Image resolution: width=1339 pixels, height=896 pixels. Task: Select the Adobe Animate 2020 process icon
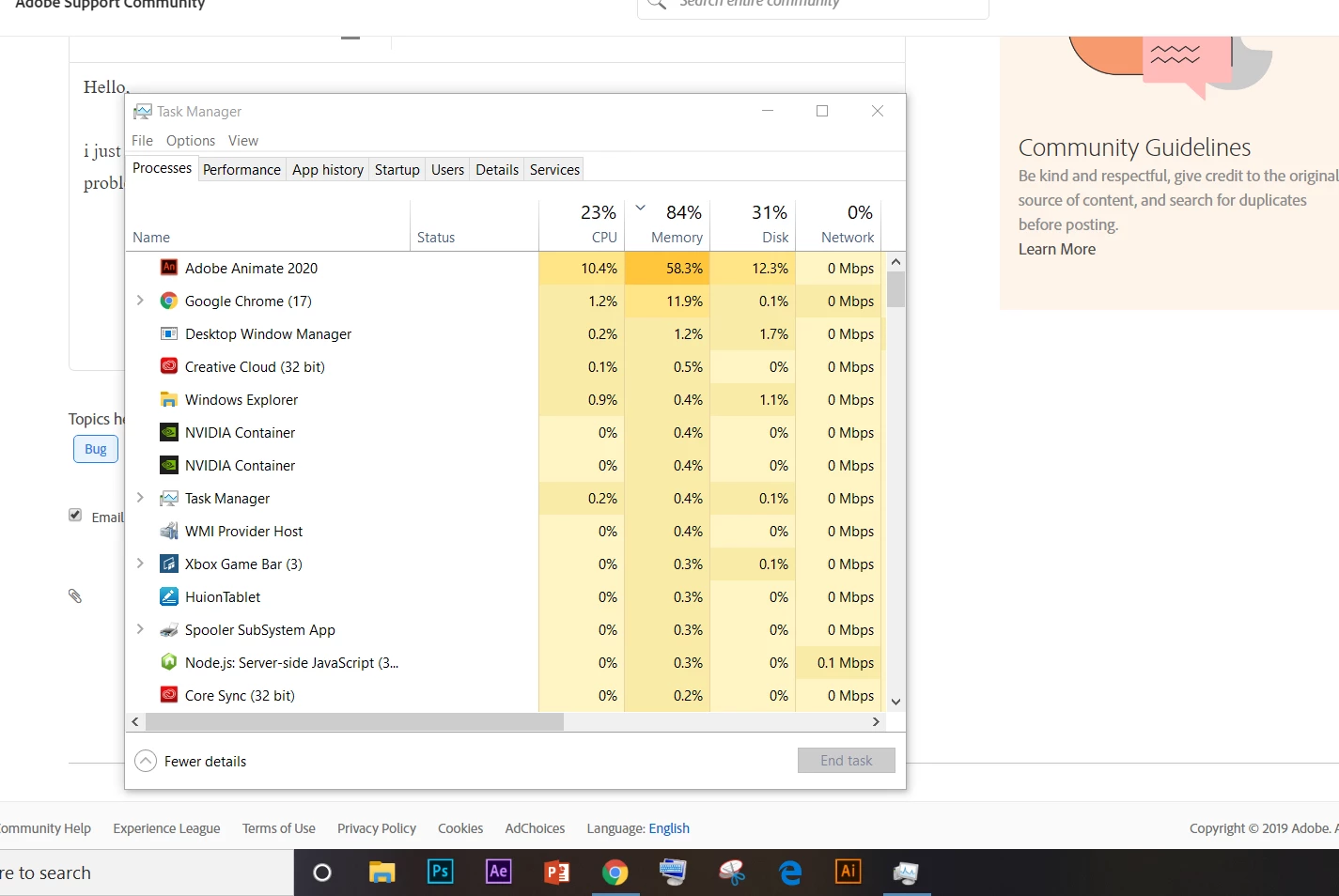[x=169, y=268]
